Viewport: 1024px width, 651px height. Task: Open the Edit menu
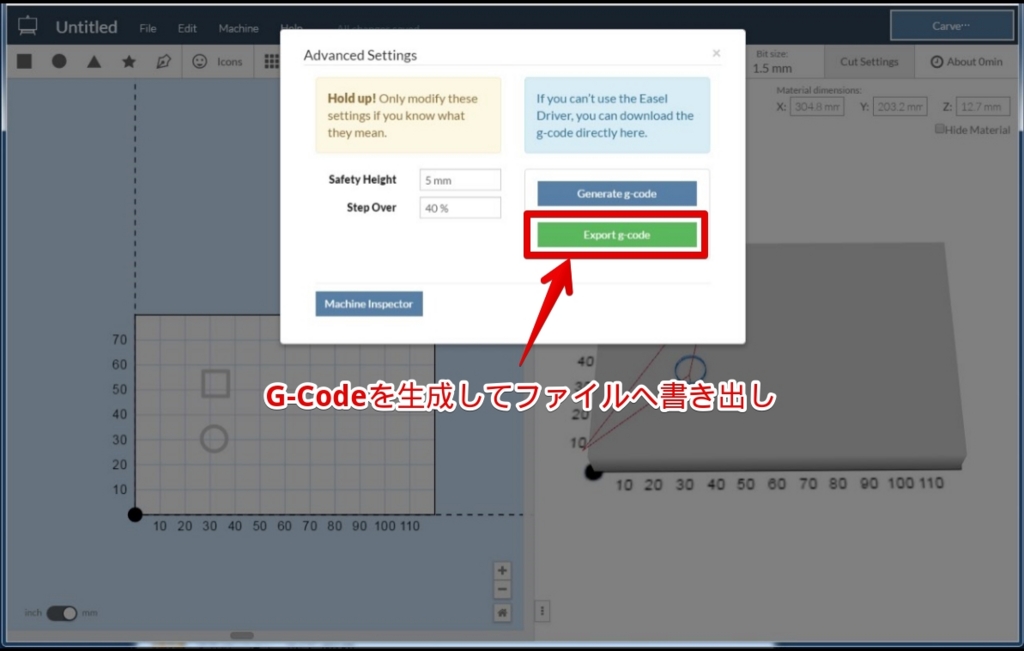click(x=187, y=28)
